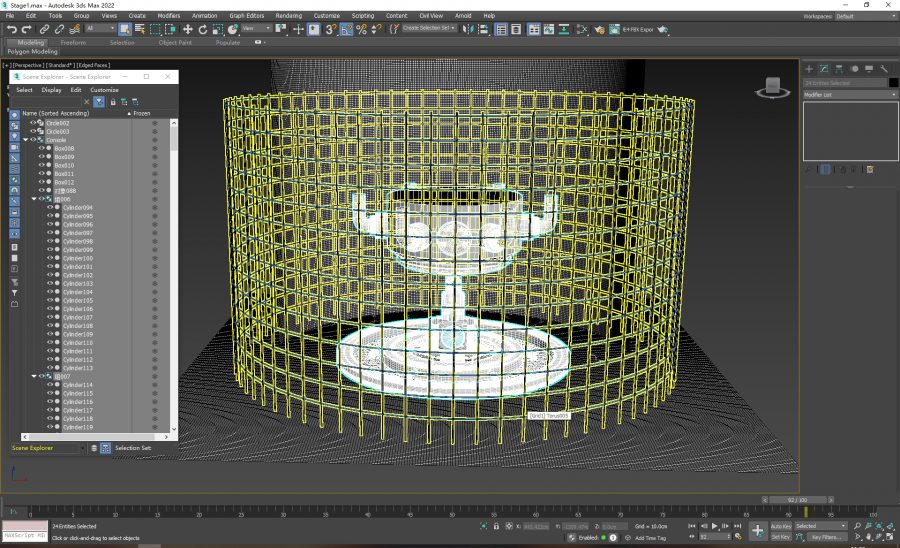Image resolution: width=900 pixels, height=548 pixels.
Task: Click the object color swatch in command panel
Action: (894, 83)
